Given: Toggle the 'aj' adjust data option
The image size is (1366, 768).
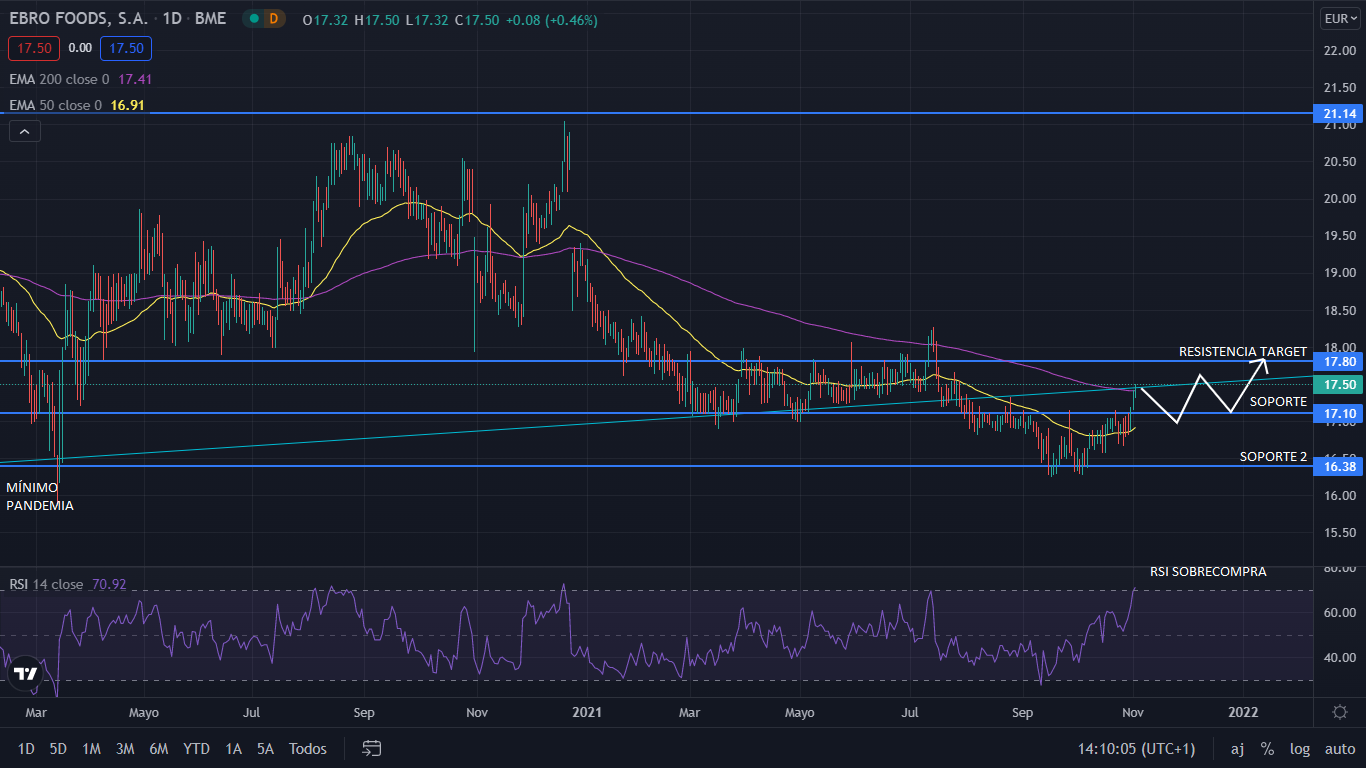Looking at the screenshot, I should click(x=1237, y=748).
